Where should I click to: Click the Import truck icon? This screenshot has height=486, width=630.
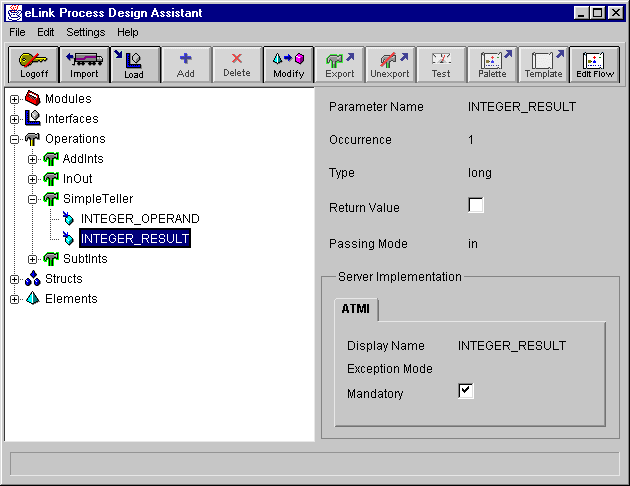pos(84,59)
